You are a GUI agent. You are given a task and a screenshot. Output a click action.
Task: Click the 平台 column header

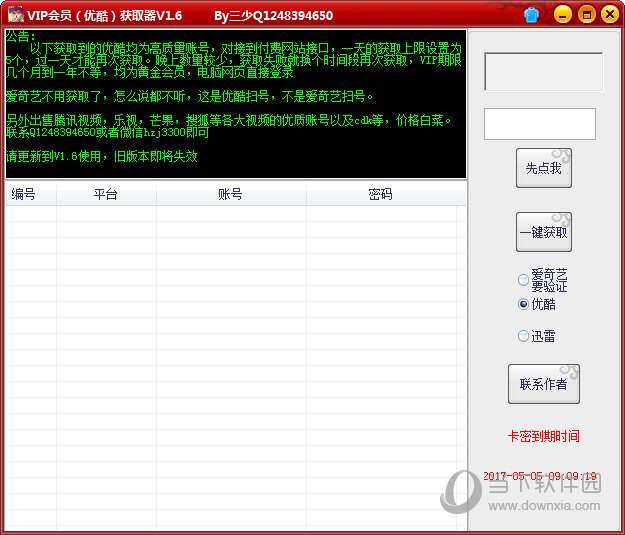pos(106,194)
